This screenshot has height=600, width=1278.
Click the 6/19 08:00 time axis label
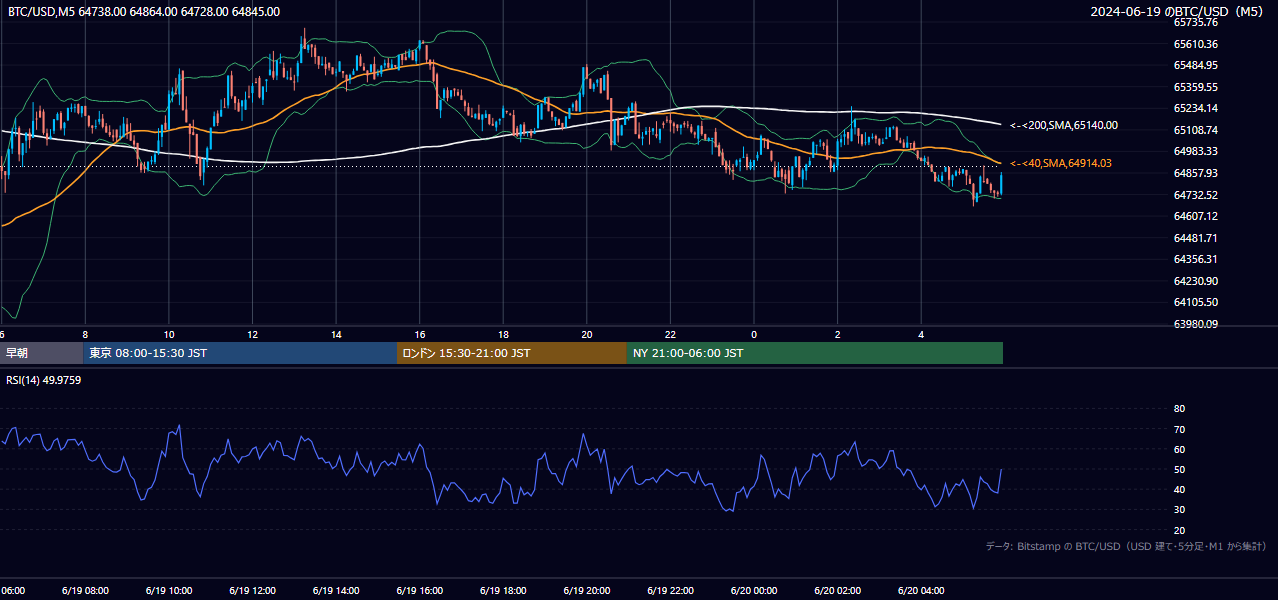[x=84, y=590]
